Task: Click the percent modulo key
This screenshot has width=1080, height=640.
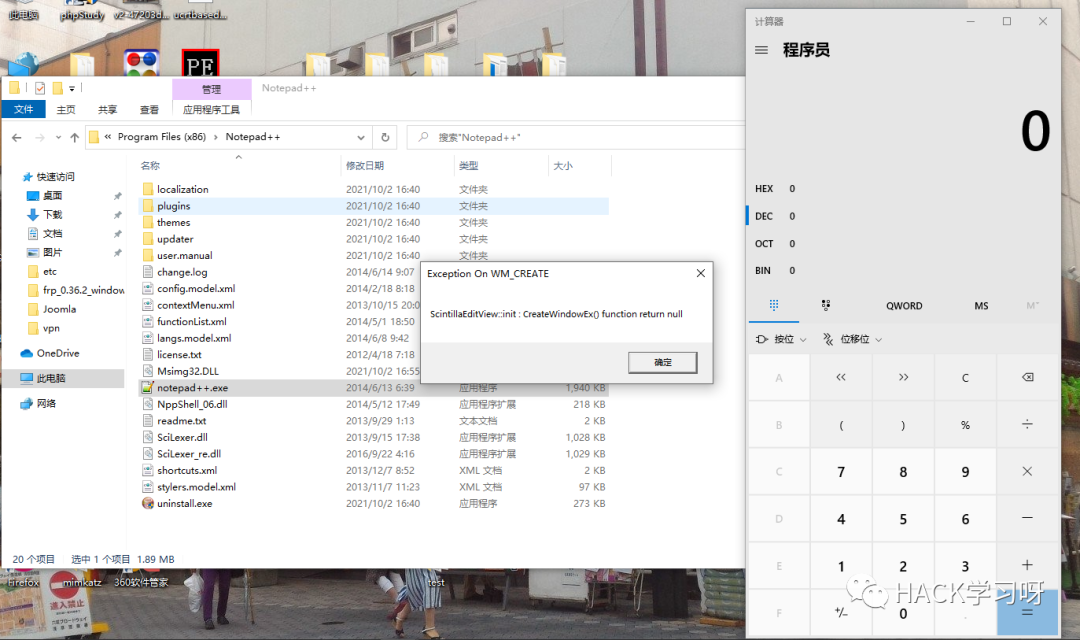Action: 965,425
